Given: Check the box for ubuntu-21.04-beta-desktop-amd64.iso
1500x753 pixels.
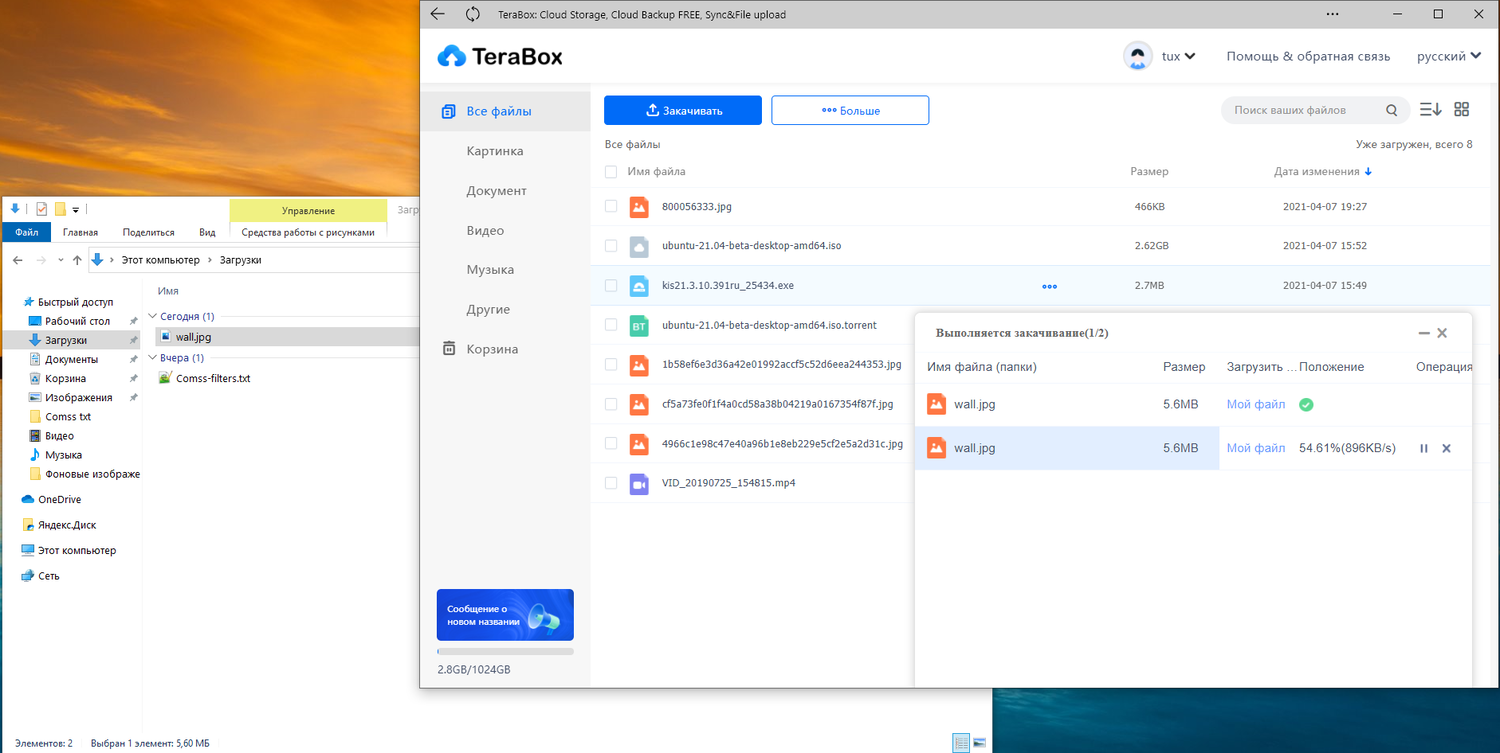Looking at the screenshot, I should pos(611,246).
